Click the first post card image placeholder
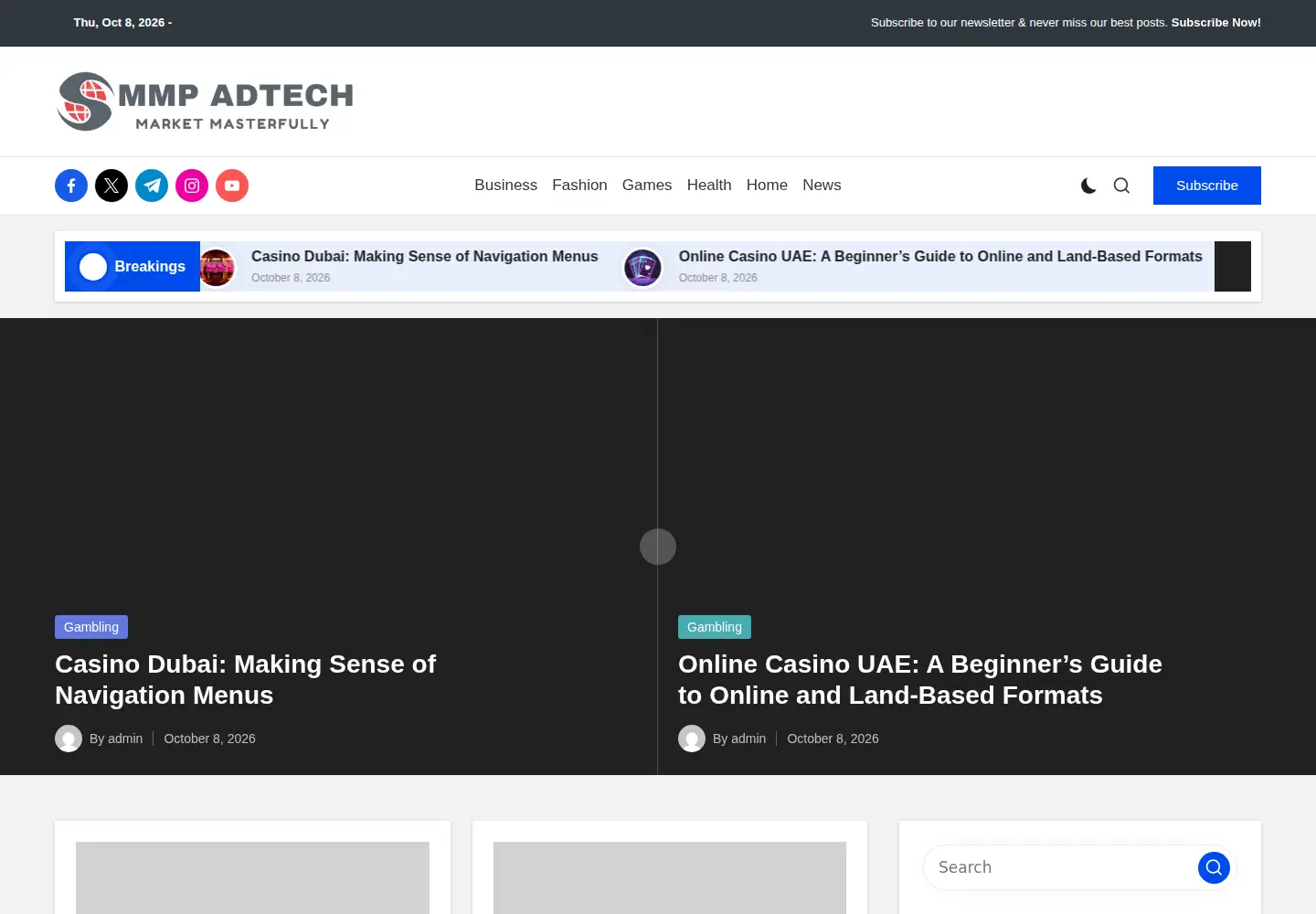Viewport: 1316px width, 914px height. coord(252,877)
